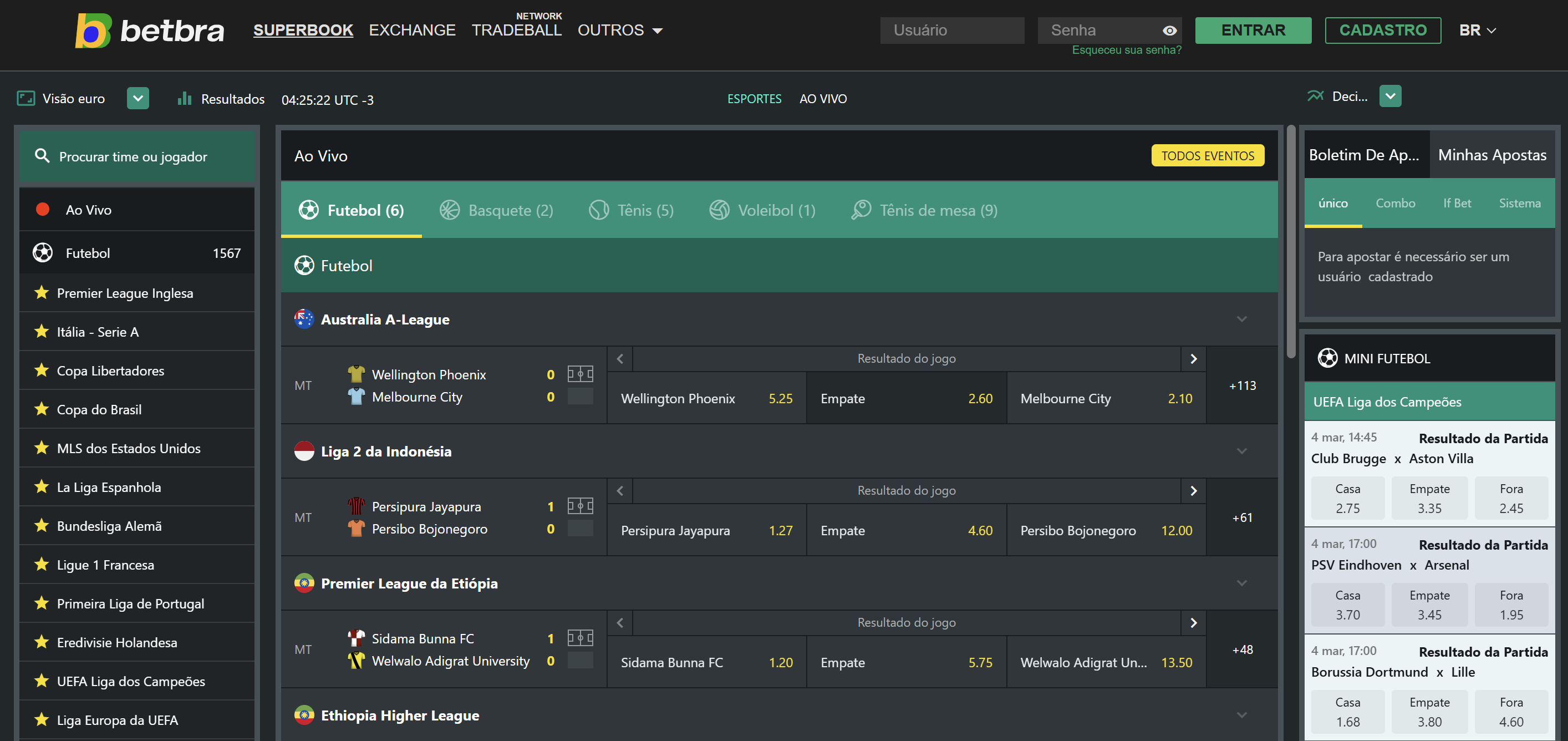
Task: Bet on Empate at 4.60
Action: (x=907, y=530)
